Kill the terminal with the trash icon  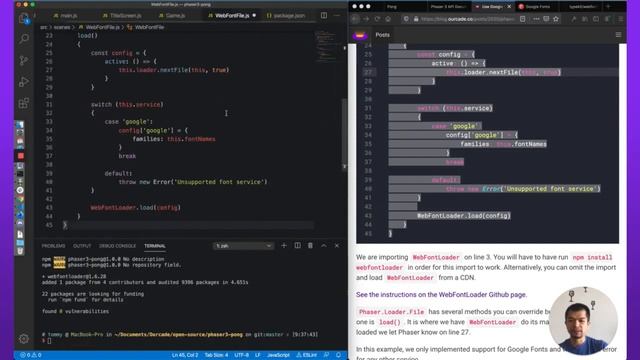[310, 246]
